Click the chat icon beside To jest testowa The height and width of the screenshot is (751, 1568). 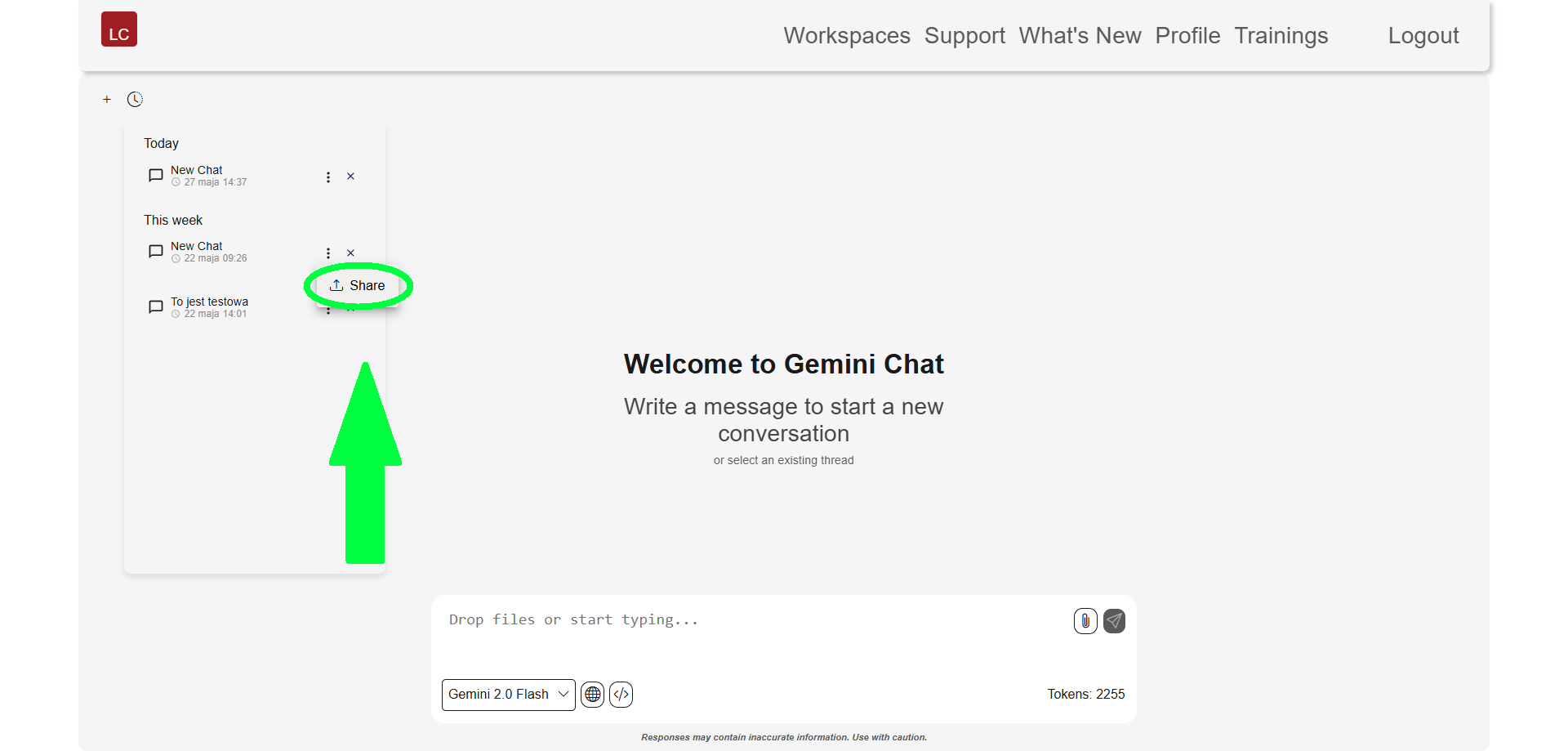point(156,307)
